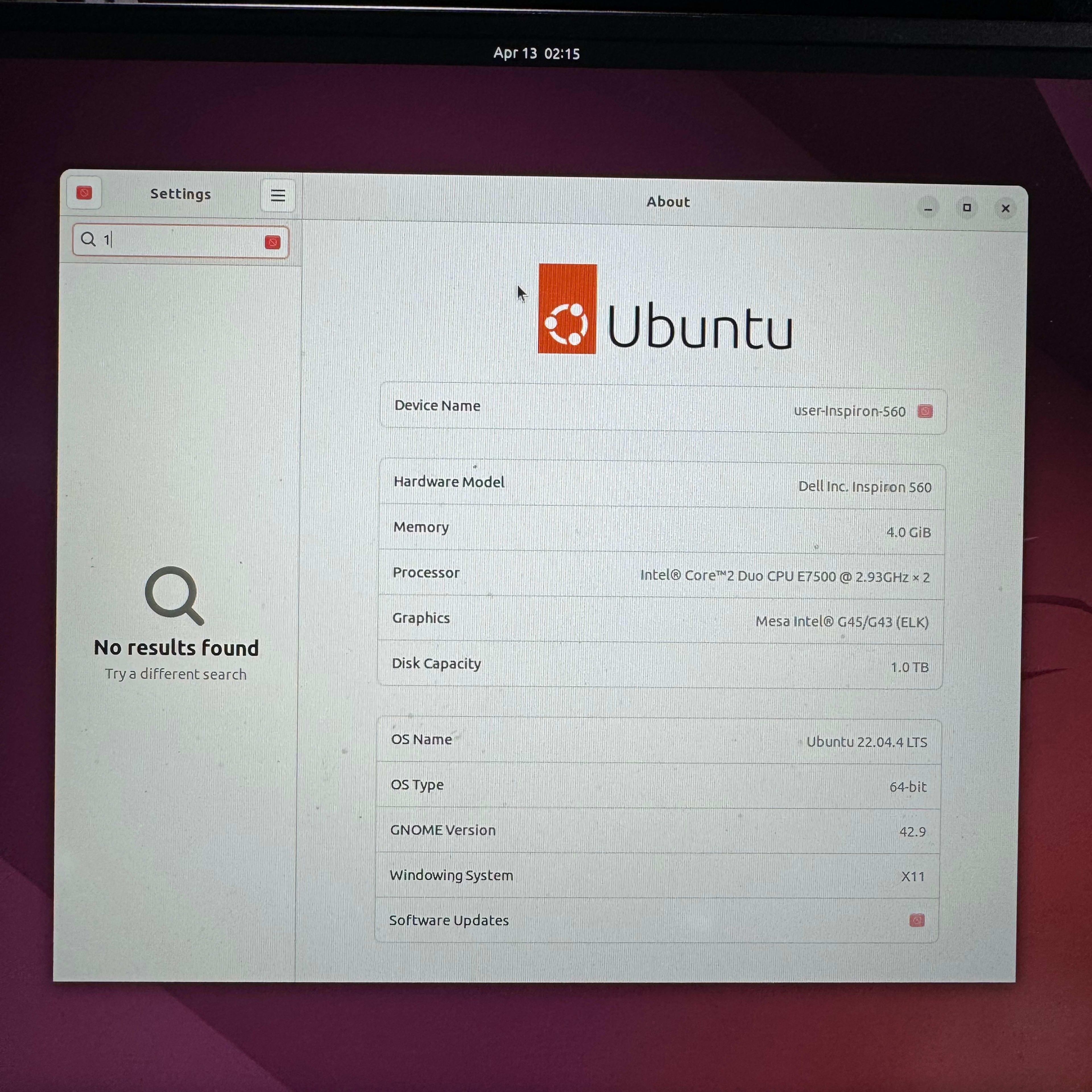Click Mesa Intel G45/G43 (ELK) graphics value

[842, 622]
